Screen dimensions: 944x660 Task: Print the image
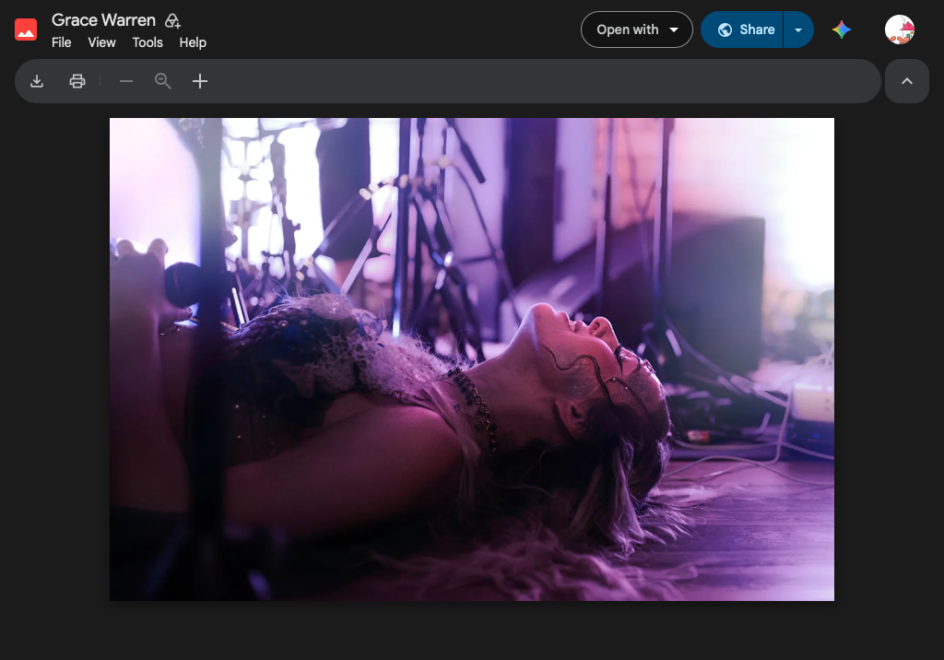(x=77, y=81)
